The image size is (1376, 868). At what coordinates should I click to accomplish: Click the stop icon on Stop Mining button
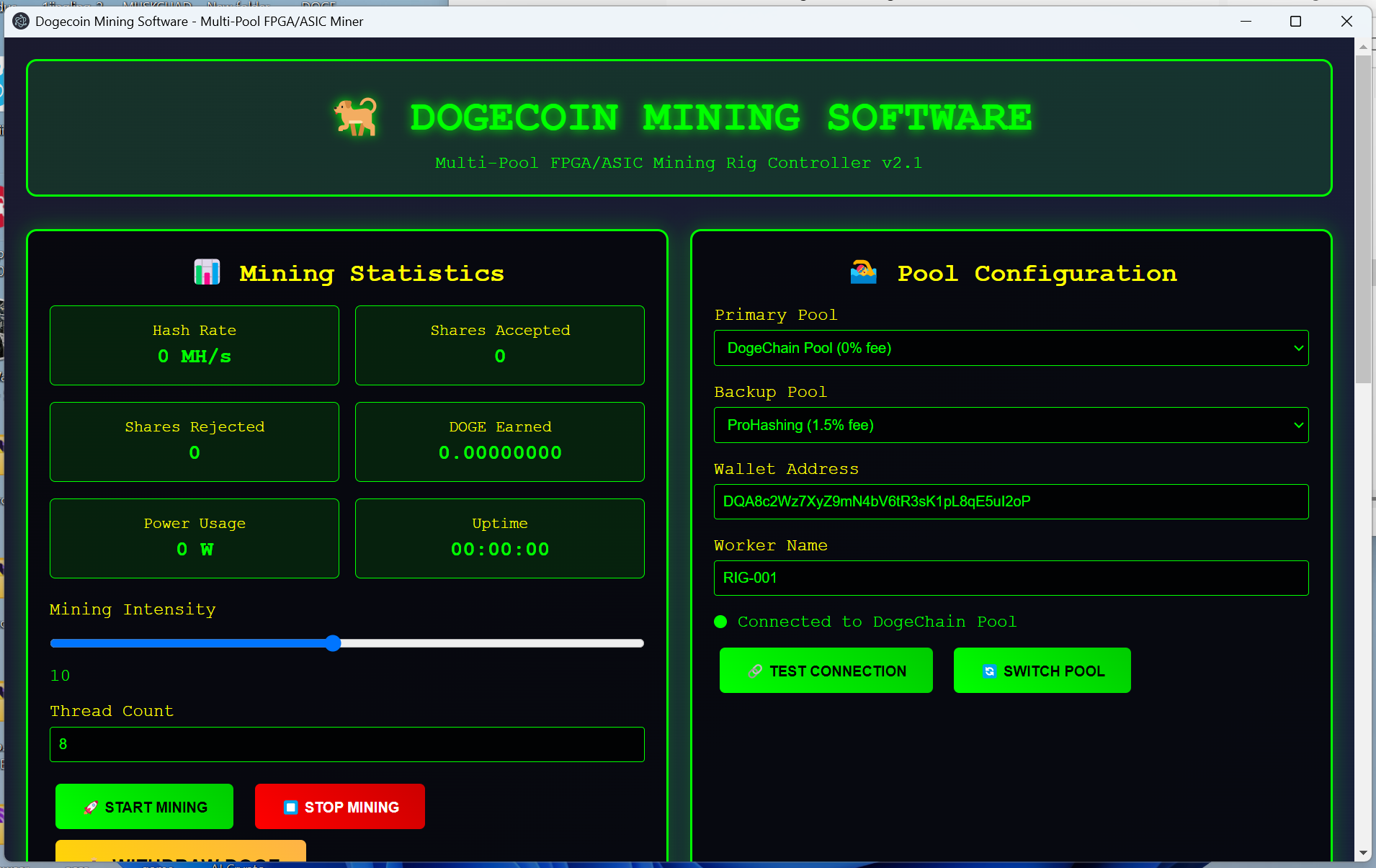tap(291, 807)
